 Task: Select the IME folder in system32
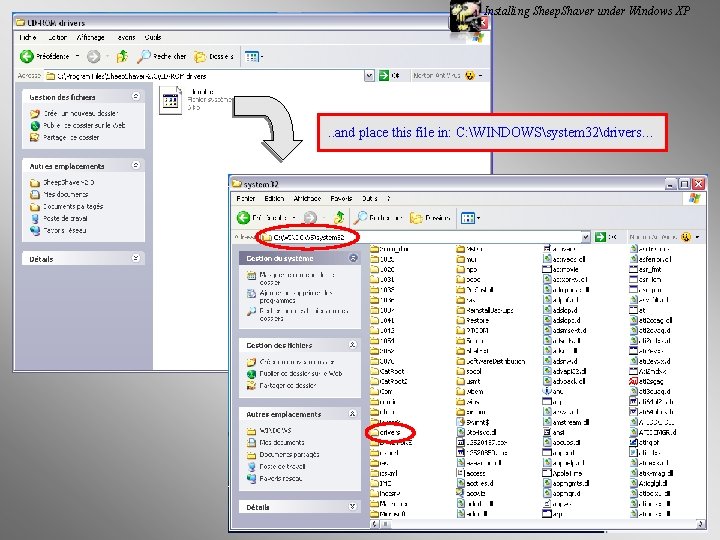click(x=381, y=484)
